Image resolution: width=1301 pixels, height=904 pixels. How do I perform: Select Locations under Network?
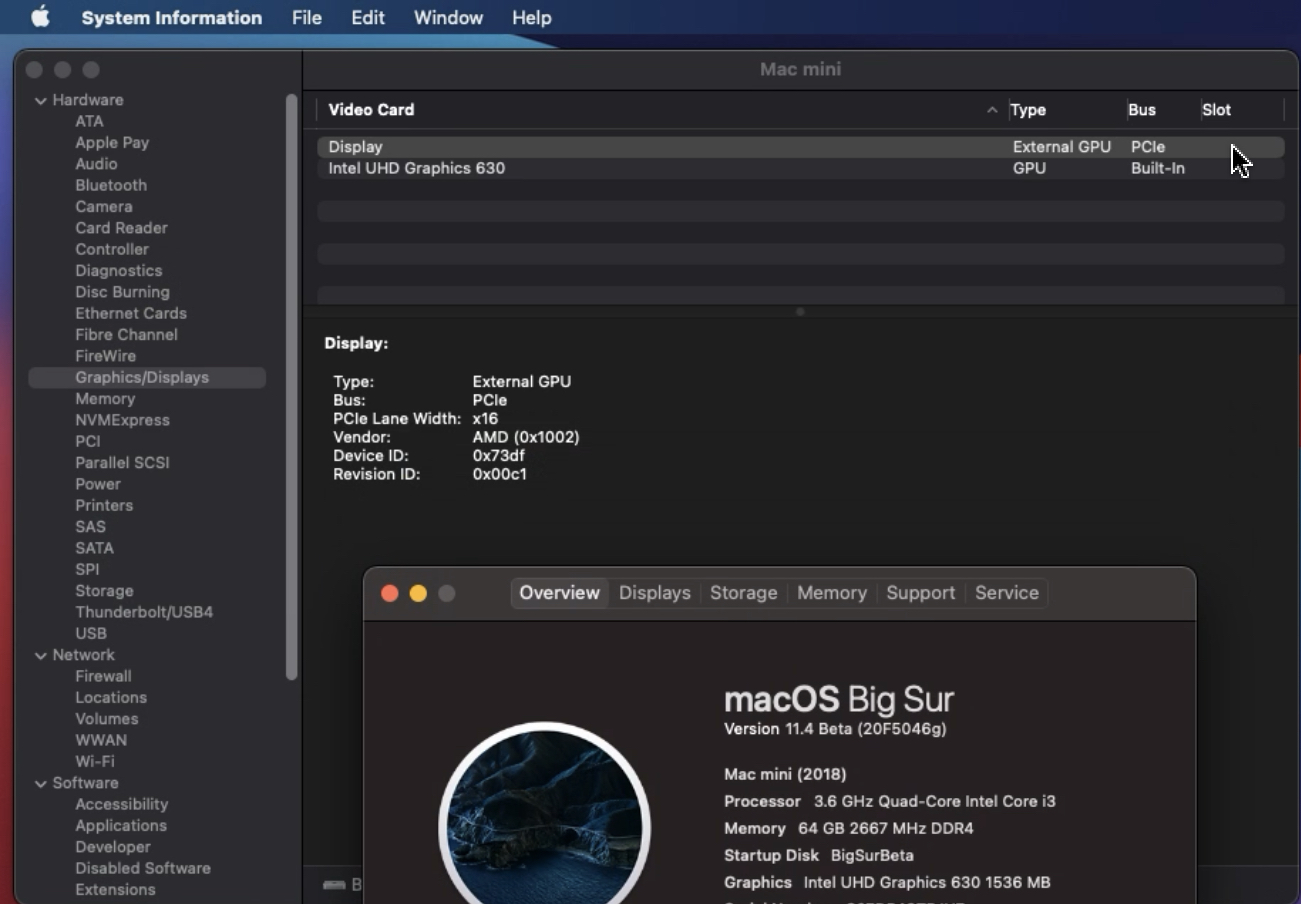click(x=111, y=697)
